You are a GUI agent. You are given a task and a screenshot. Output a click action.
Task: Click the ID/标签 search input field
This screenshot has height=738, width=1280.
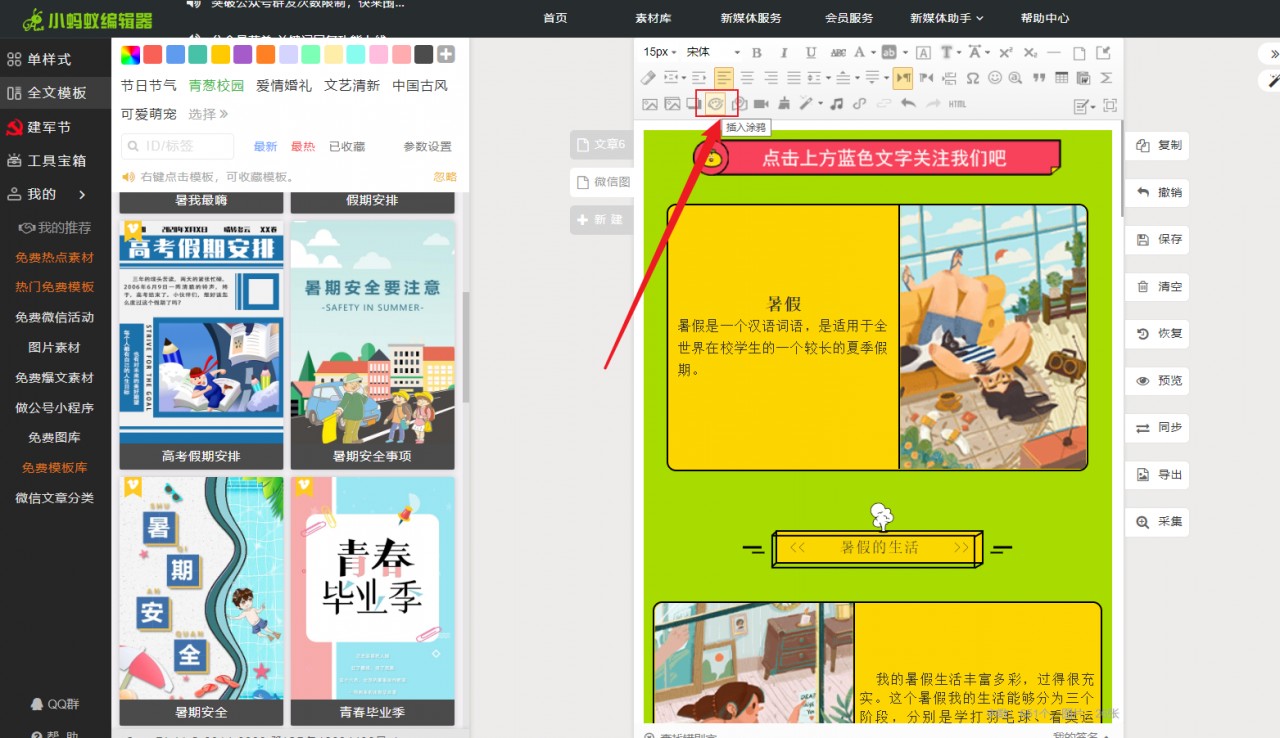click(x=175, y=145)
